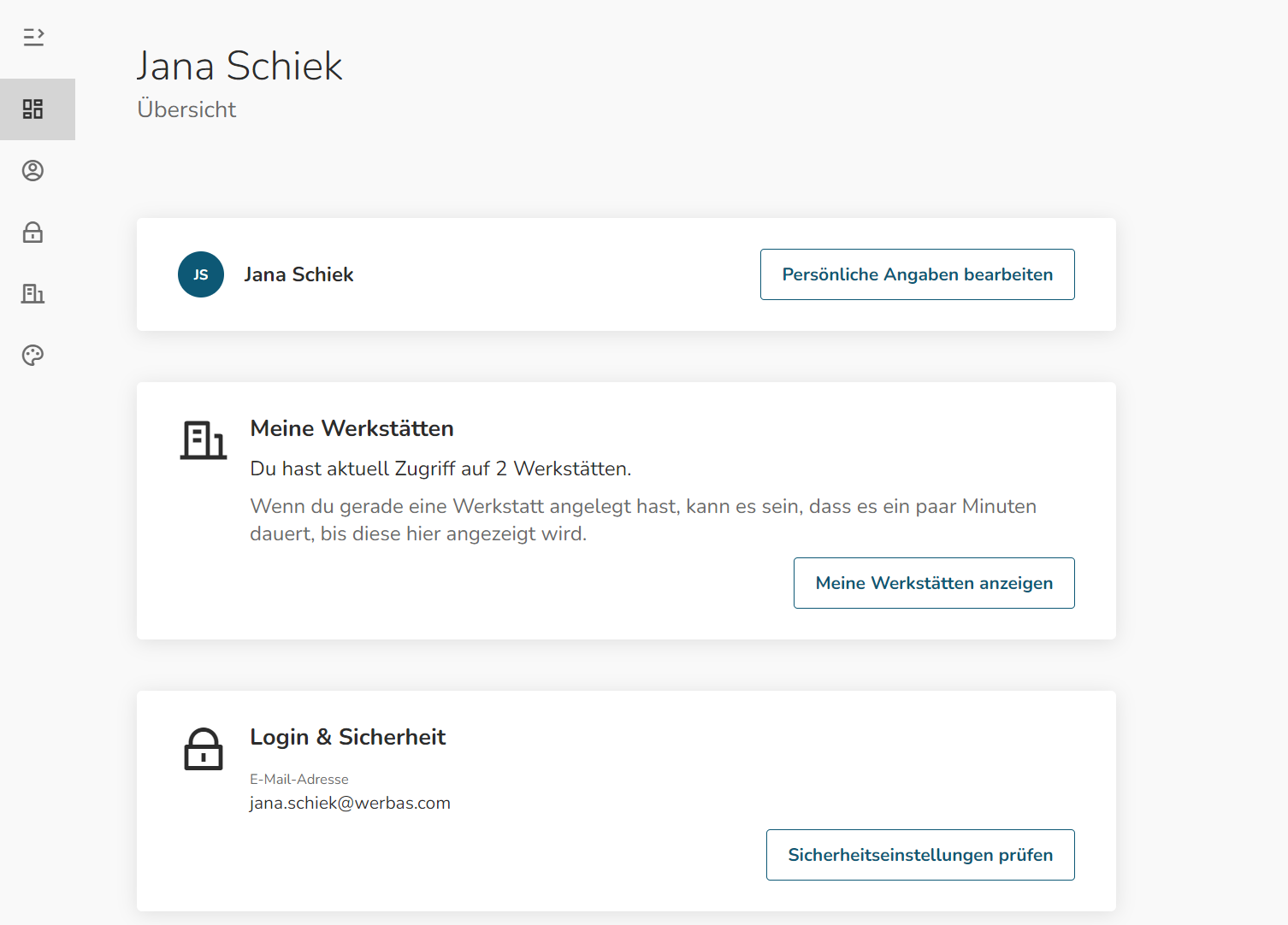Open the lock security icon in sidebar
The image size is (1288, 925).
click(x=33, y=233)
